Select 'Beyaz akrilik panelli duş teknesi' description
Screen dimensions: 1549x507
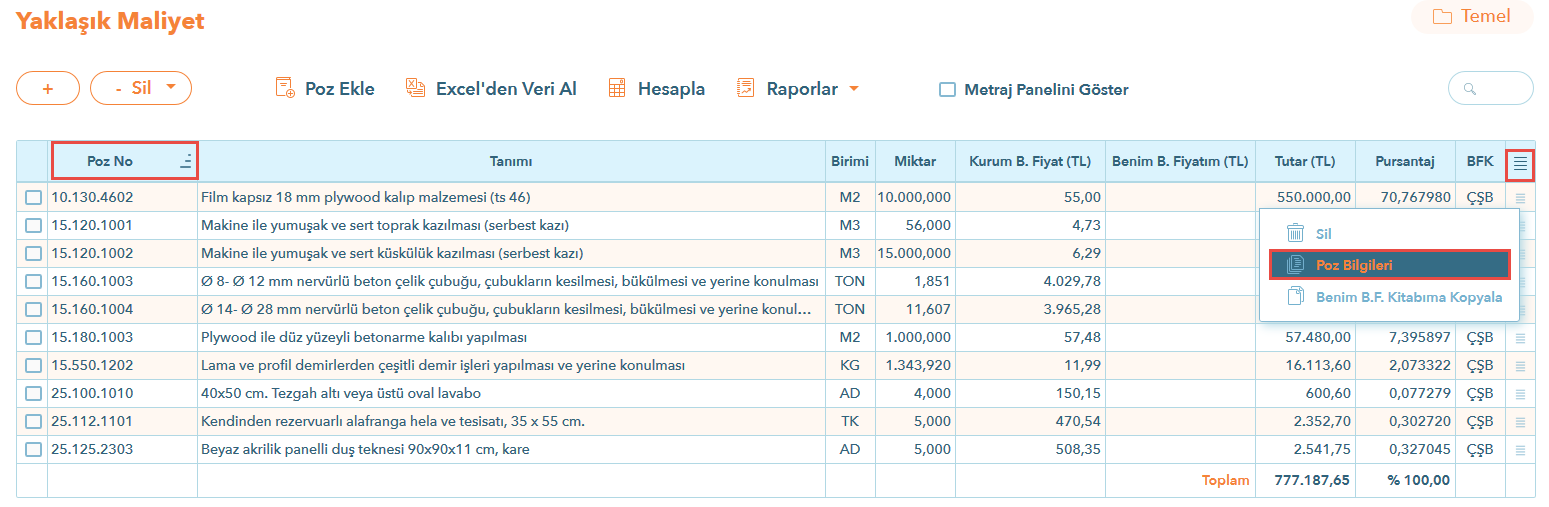(511, 450)
